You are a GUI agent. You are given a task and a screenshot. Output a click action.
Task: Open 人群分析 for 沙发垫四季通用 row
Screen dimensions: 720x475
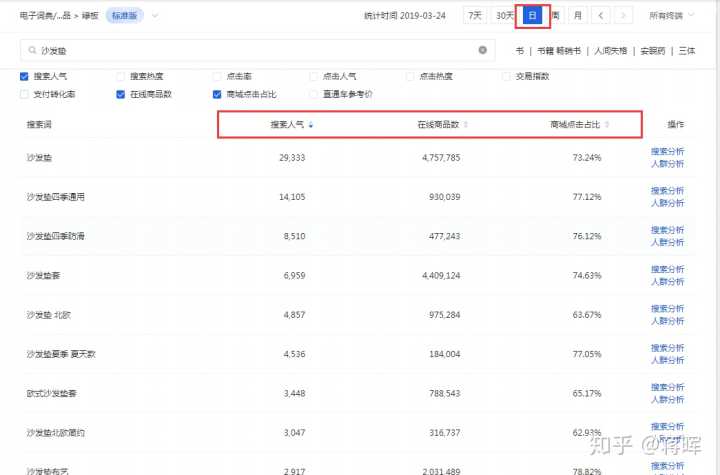(667, 202)
